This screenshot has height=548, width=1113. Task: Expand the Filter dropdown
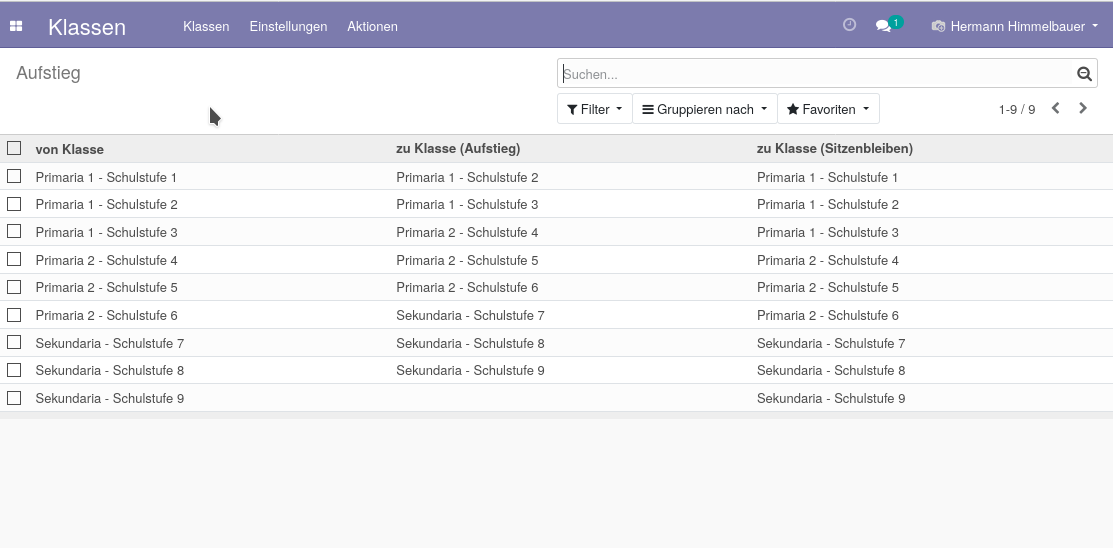(x=594, y=109)
